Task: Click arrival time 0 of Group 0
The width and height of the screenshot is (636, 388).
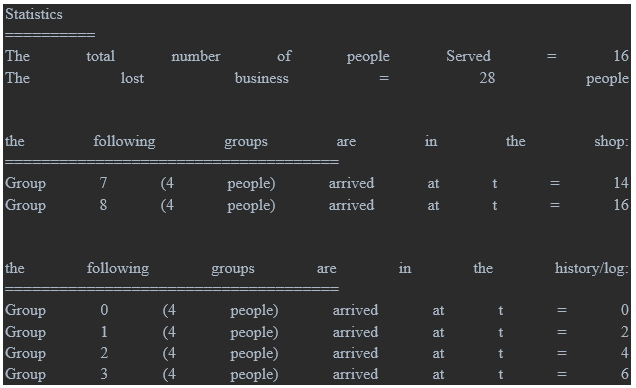Action: coord(625,310)
